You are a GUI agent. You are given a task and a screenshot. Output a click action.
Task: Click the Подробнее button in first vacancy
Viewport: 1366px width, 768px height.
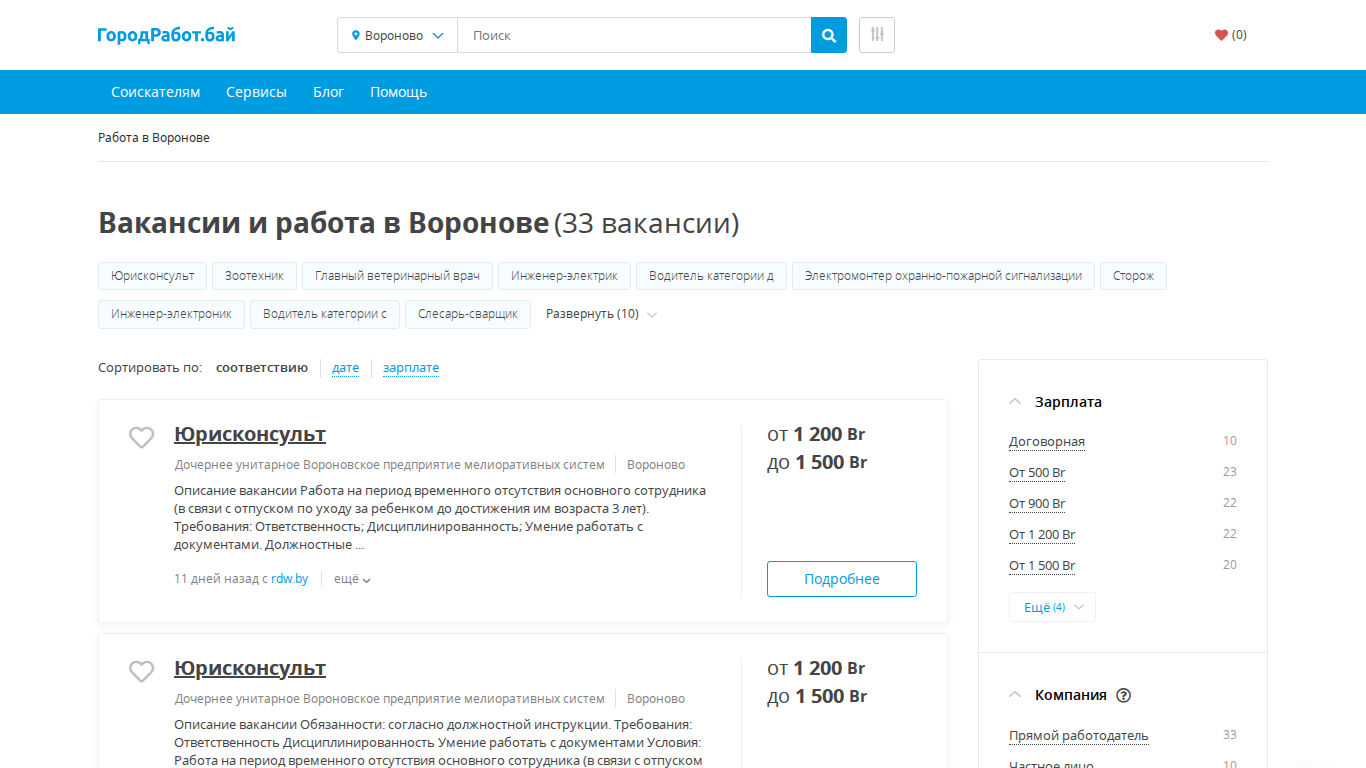coord(842,579)
